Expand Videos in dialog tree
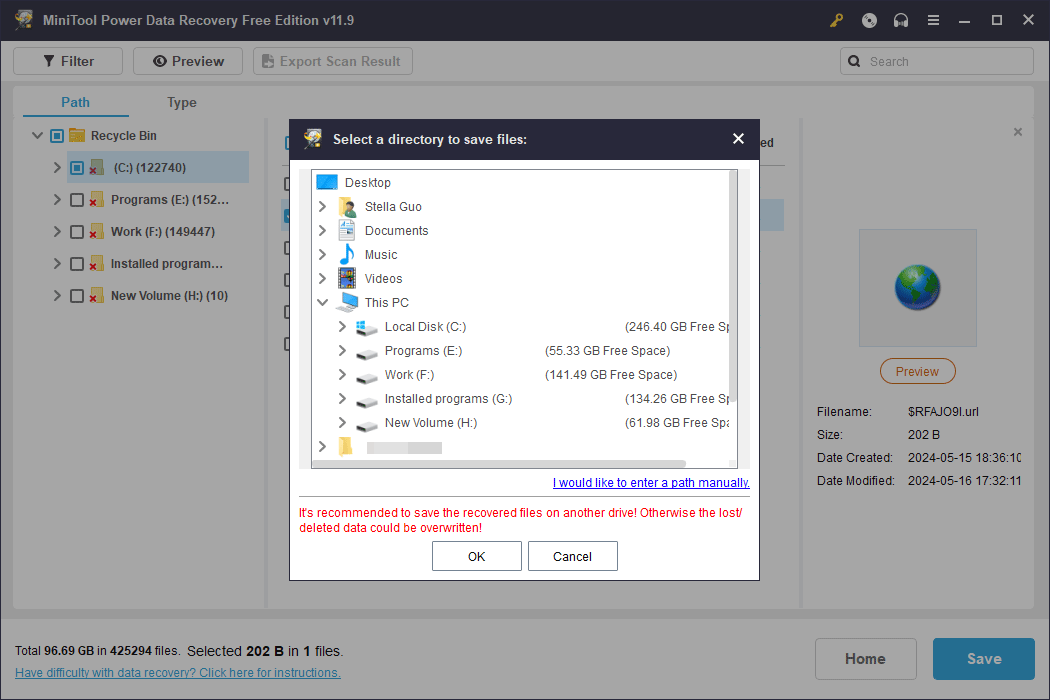This screenshot has width=1050, height=700. 322,279
